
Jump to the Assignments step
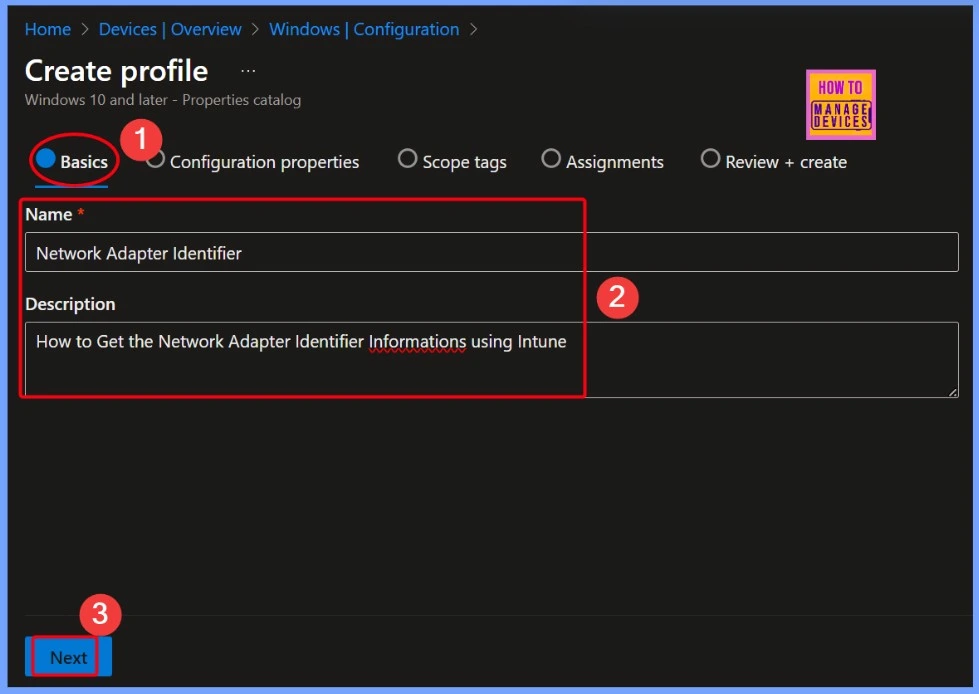[x=603, y=162]
